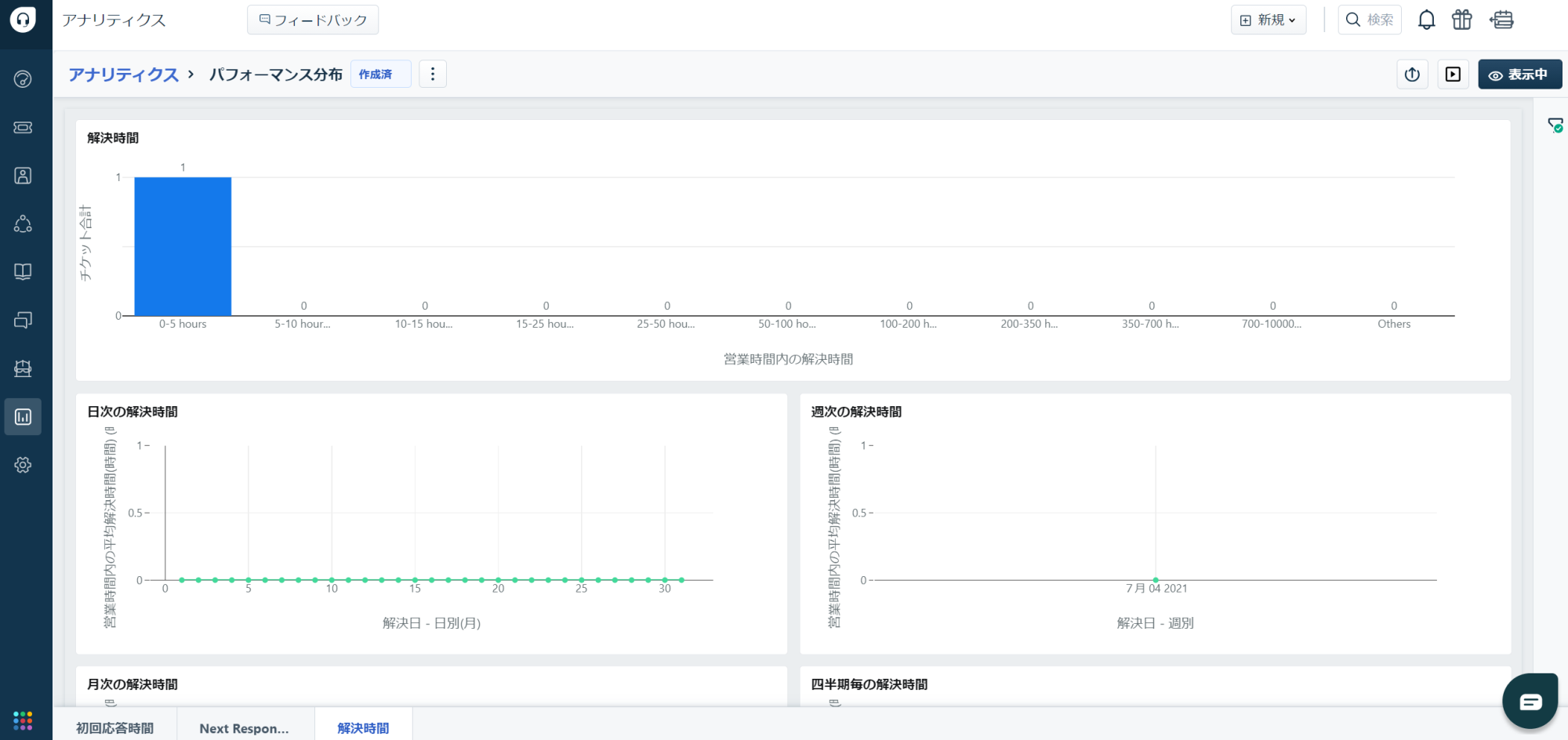Toggle the 表示中 view mode button
Image resolution: width=1568 pixels, height=740 pixels.
pyautogui.click(x=1519, y=74)
